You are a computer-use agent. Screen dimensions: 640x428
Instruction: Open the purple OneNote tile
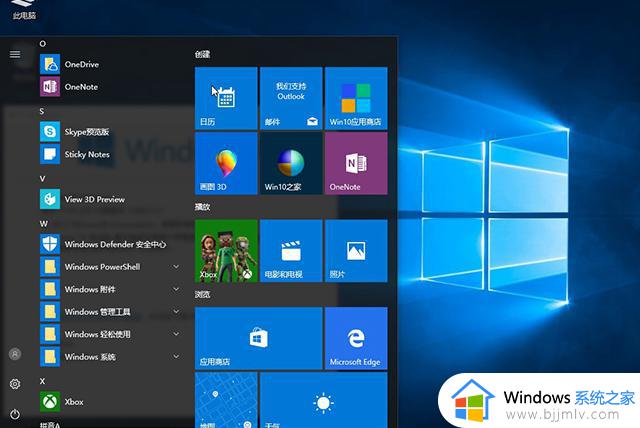click(x=356, y=163)
